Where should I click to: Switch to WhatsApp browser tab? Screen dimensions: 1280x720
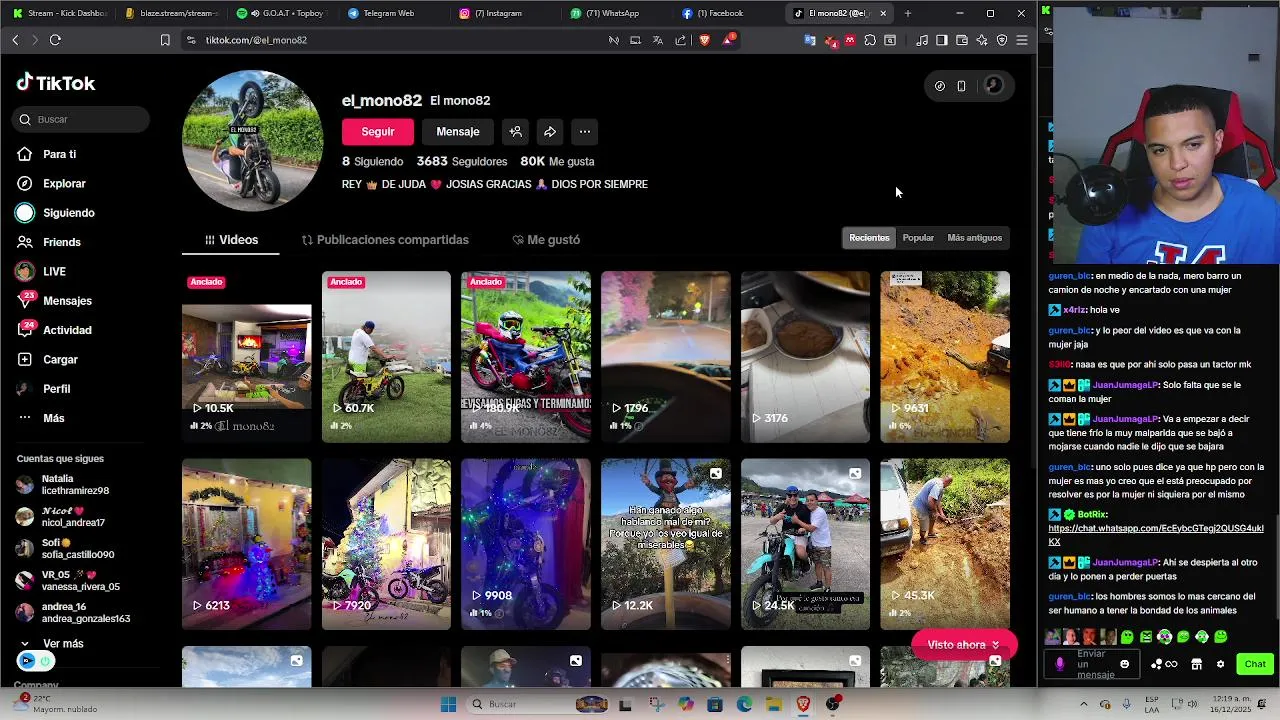coord(613,13)
